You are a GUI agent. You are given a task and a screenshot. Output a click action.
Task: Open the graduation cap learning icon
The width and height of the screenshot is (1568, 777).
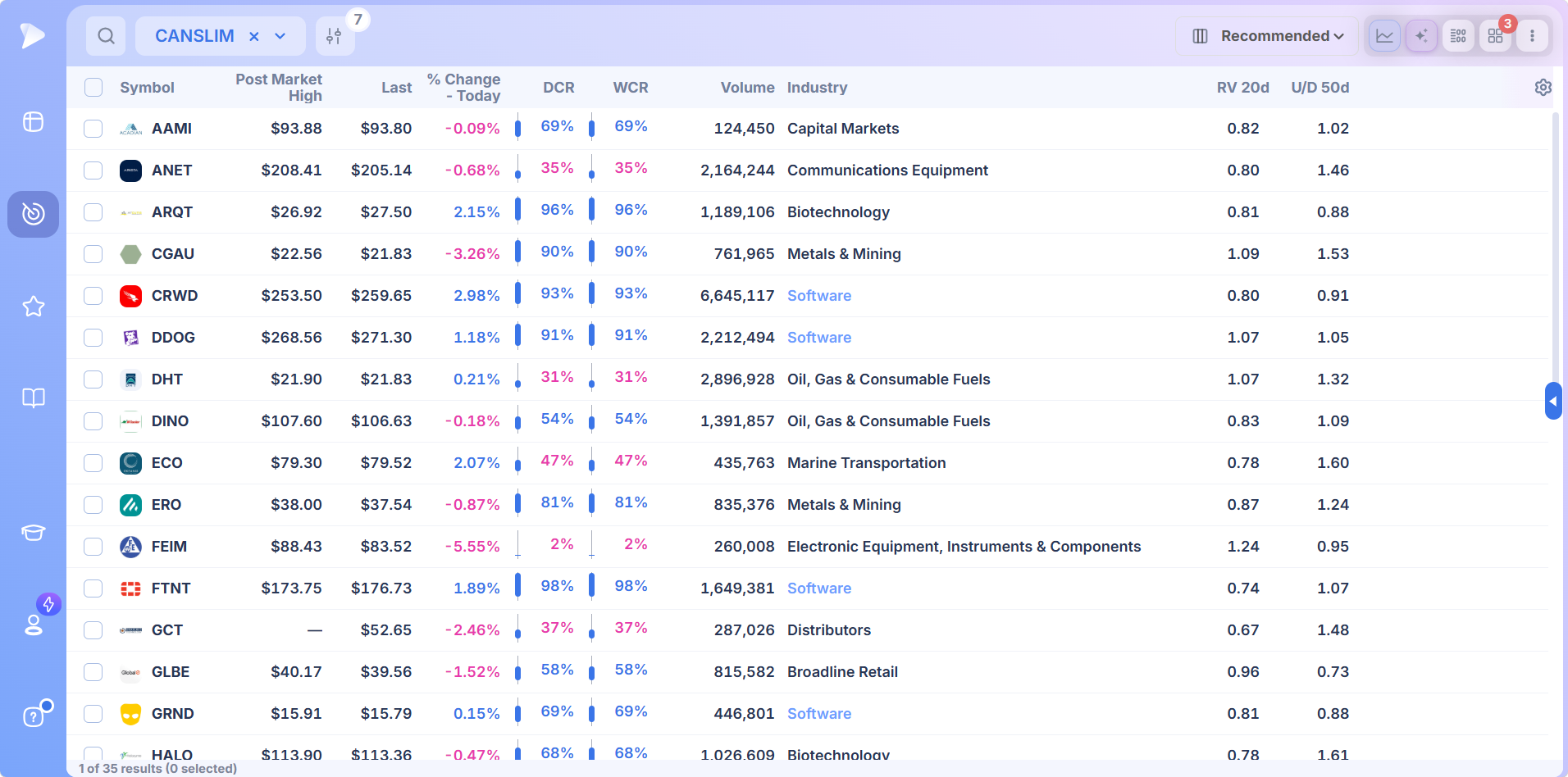(x=33, y=533)
